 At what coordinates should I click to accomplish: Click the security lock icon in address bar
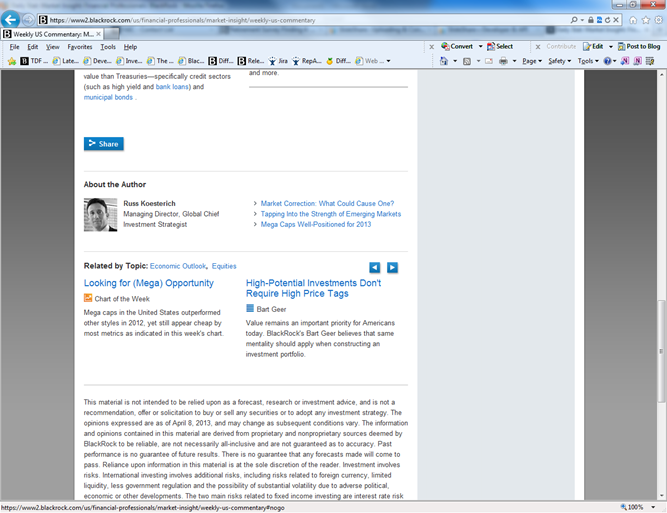pyautogui.click(x=590, y=20)
